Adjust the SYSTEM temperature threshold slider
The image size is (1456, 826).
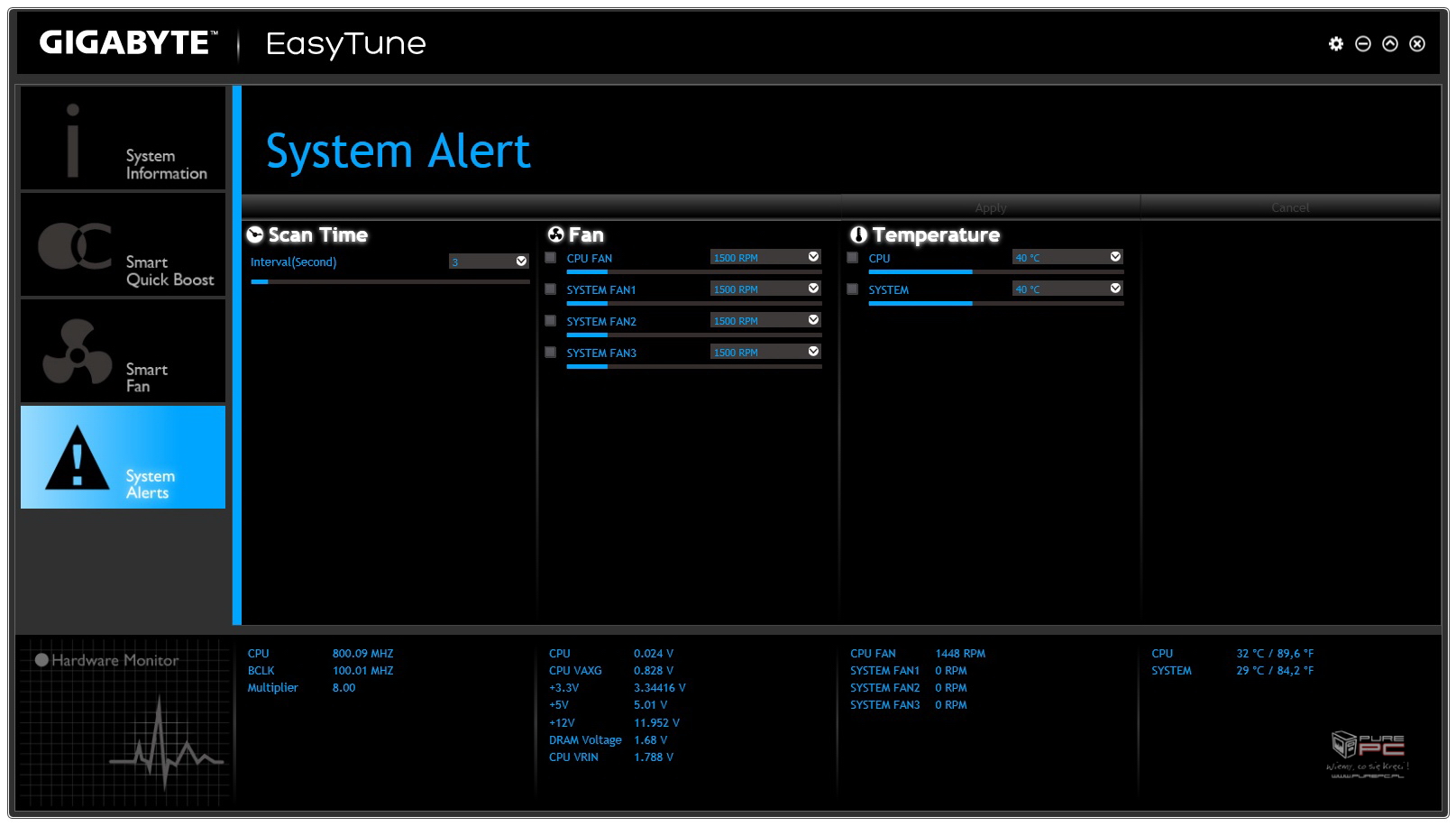click(x=996, y=303)
